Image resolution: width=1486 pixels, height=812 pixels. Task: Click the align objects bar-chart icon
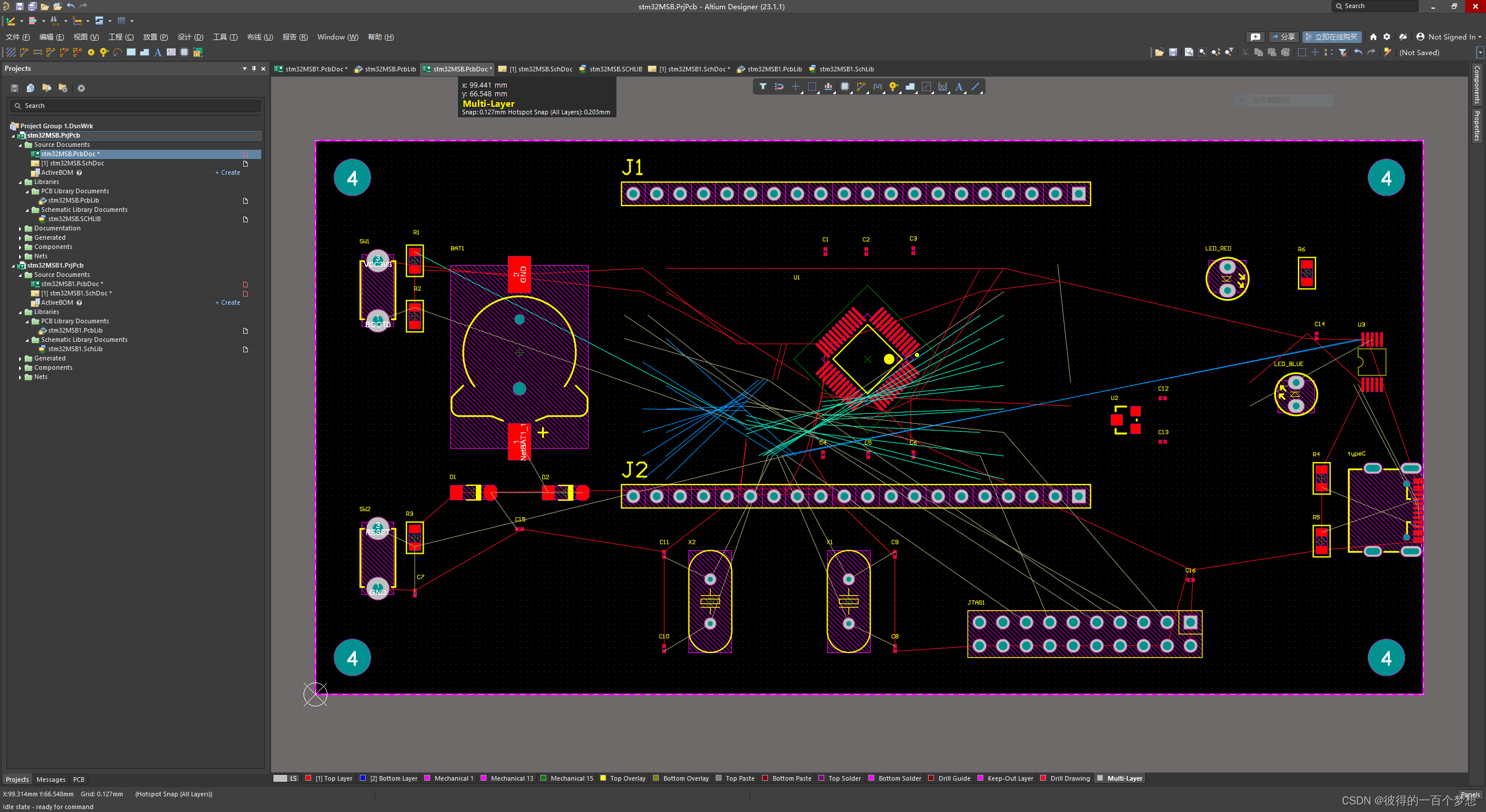point(828,87)
